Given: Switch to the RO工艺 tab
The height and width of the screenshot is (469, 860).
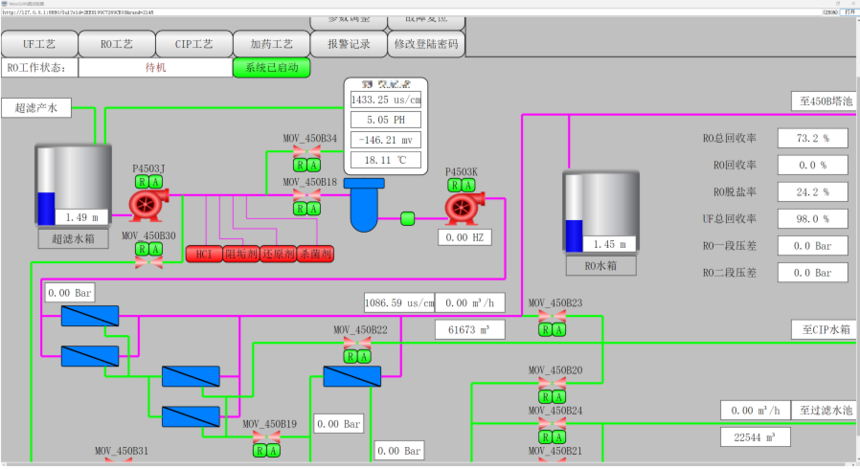Looking at the screenshot, I should [x=117, y=44].
